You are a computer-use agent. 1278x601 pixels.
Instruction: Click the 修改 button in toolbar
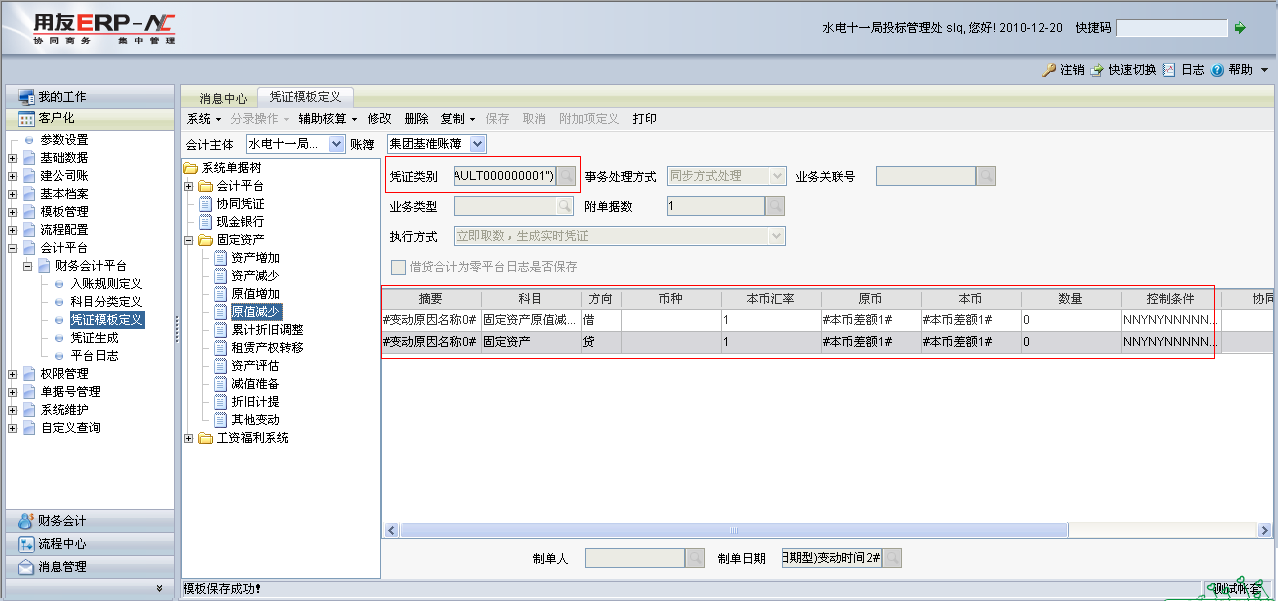pyautogui.click(x=379, y=119)
